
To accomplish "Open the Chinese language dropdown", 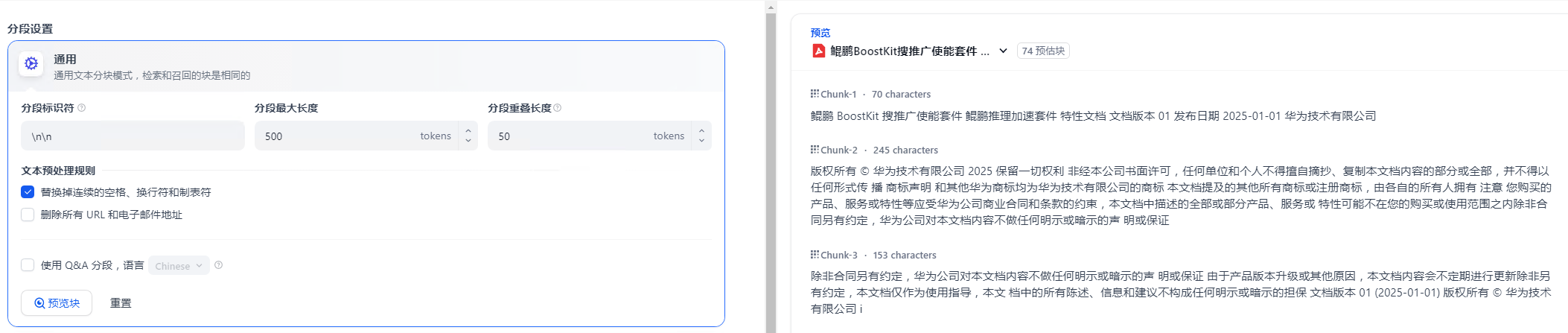I will coord(179,266).
